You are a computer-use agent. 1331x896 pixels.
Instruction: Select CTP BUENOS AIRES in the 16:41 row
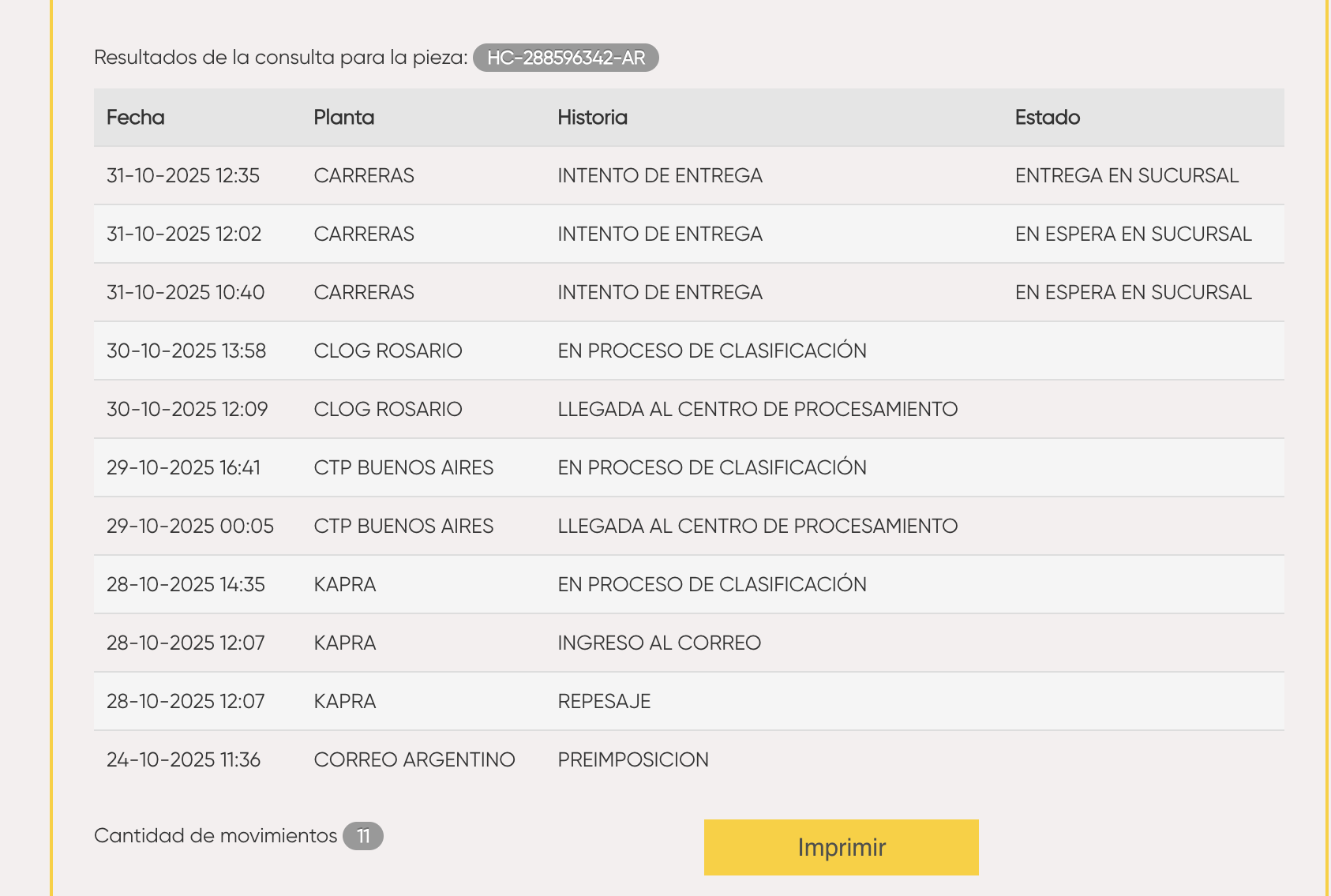click(x=403, y=467)
